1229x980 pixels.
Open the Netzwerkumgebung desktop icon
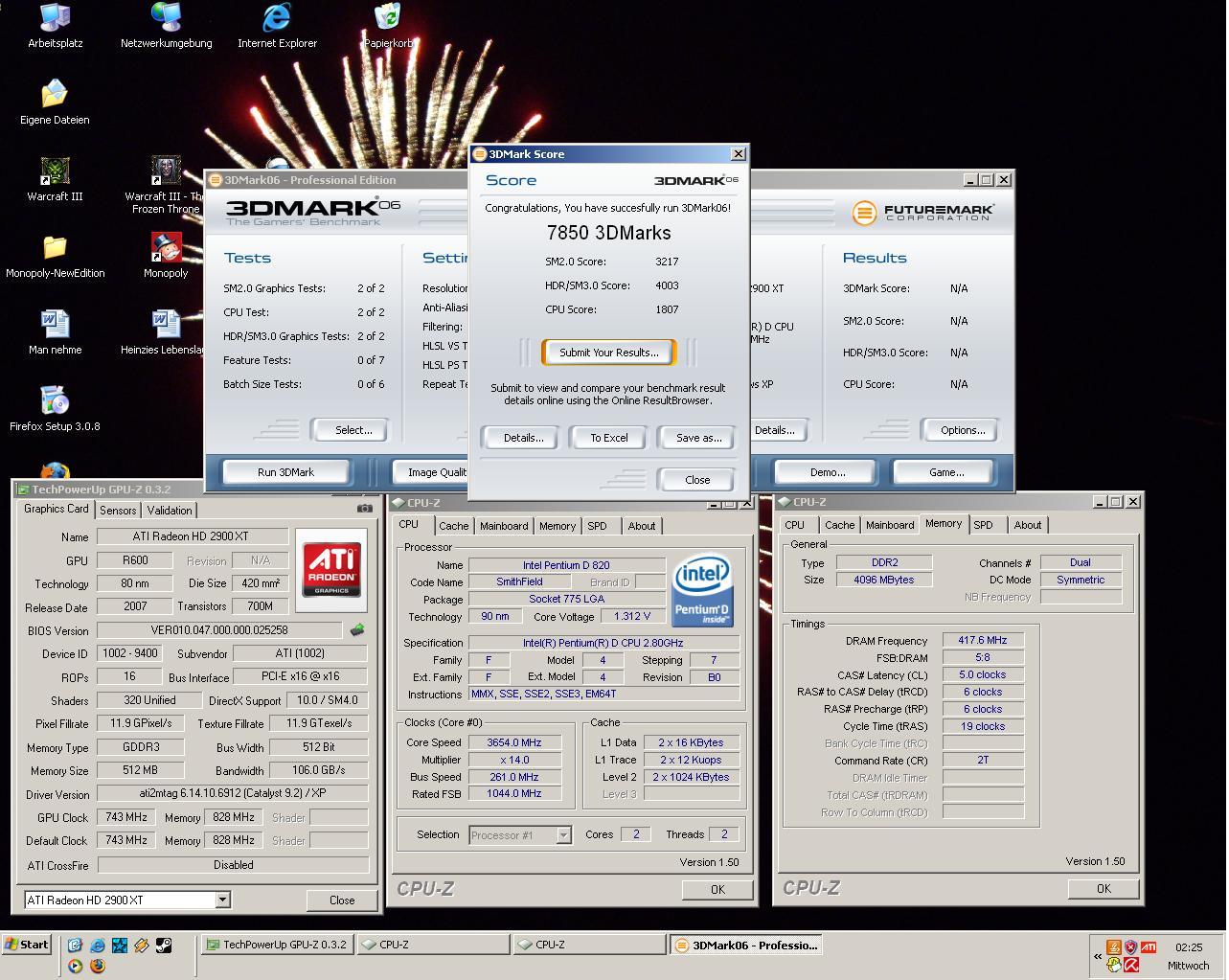coord(167,27)
